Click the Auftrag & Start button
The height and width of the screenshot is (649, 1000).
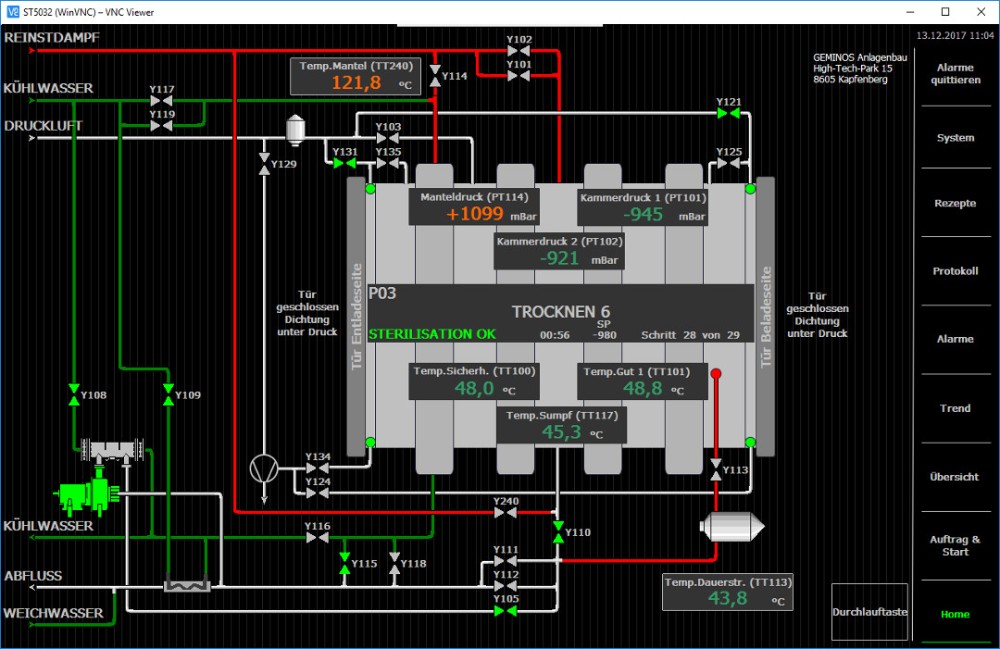954,545
